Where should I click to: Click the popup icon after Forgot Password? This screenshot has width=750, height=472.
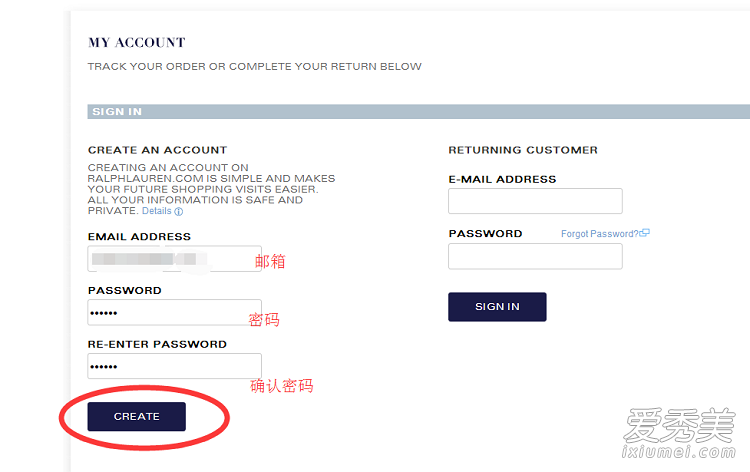click(645, 234)
